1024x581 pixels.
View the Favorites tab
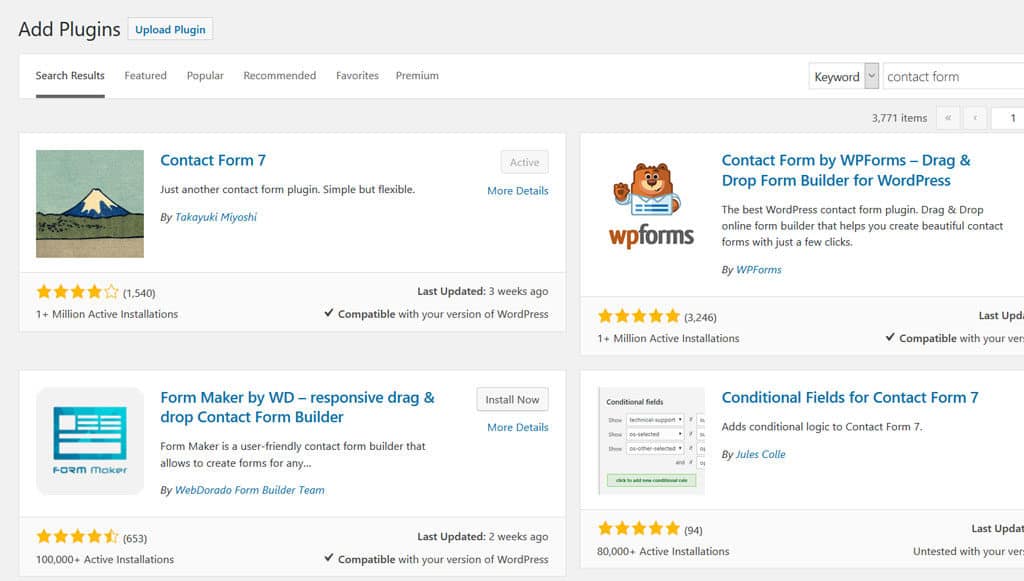tap(357, 76)
